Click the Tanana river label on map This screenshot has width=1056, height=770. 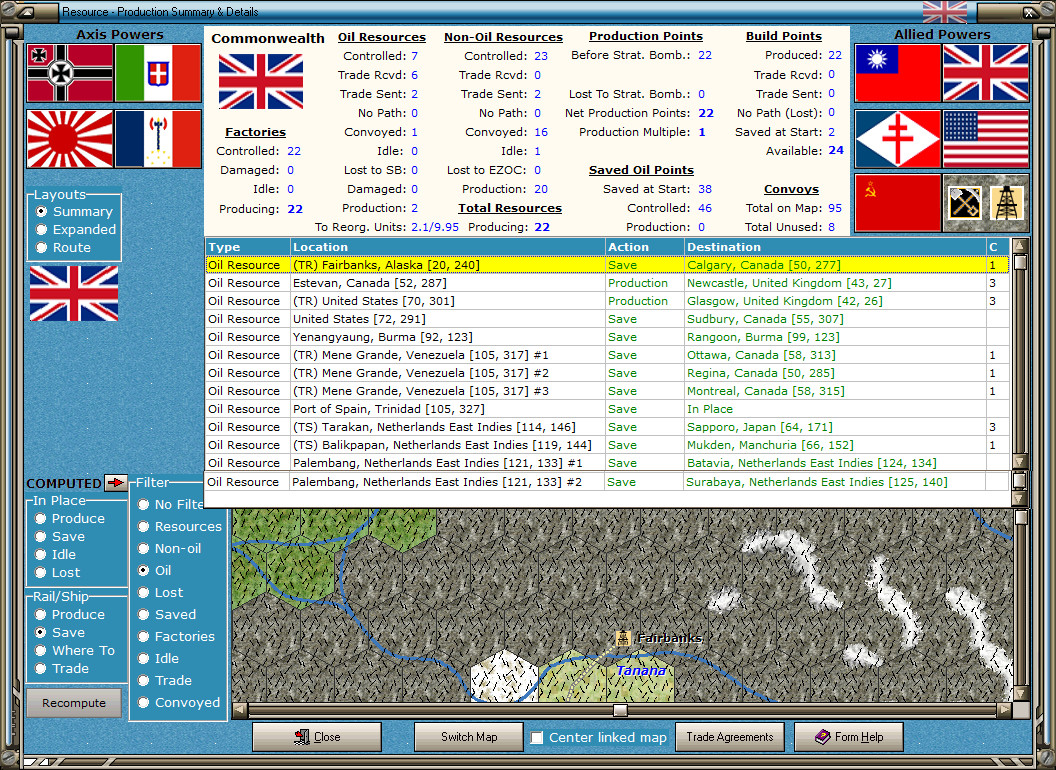[641, 670]
